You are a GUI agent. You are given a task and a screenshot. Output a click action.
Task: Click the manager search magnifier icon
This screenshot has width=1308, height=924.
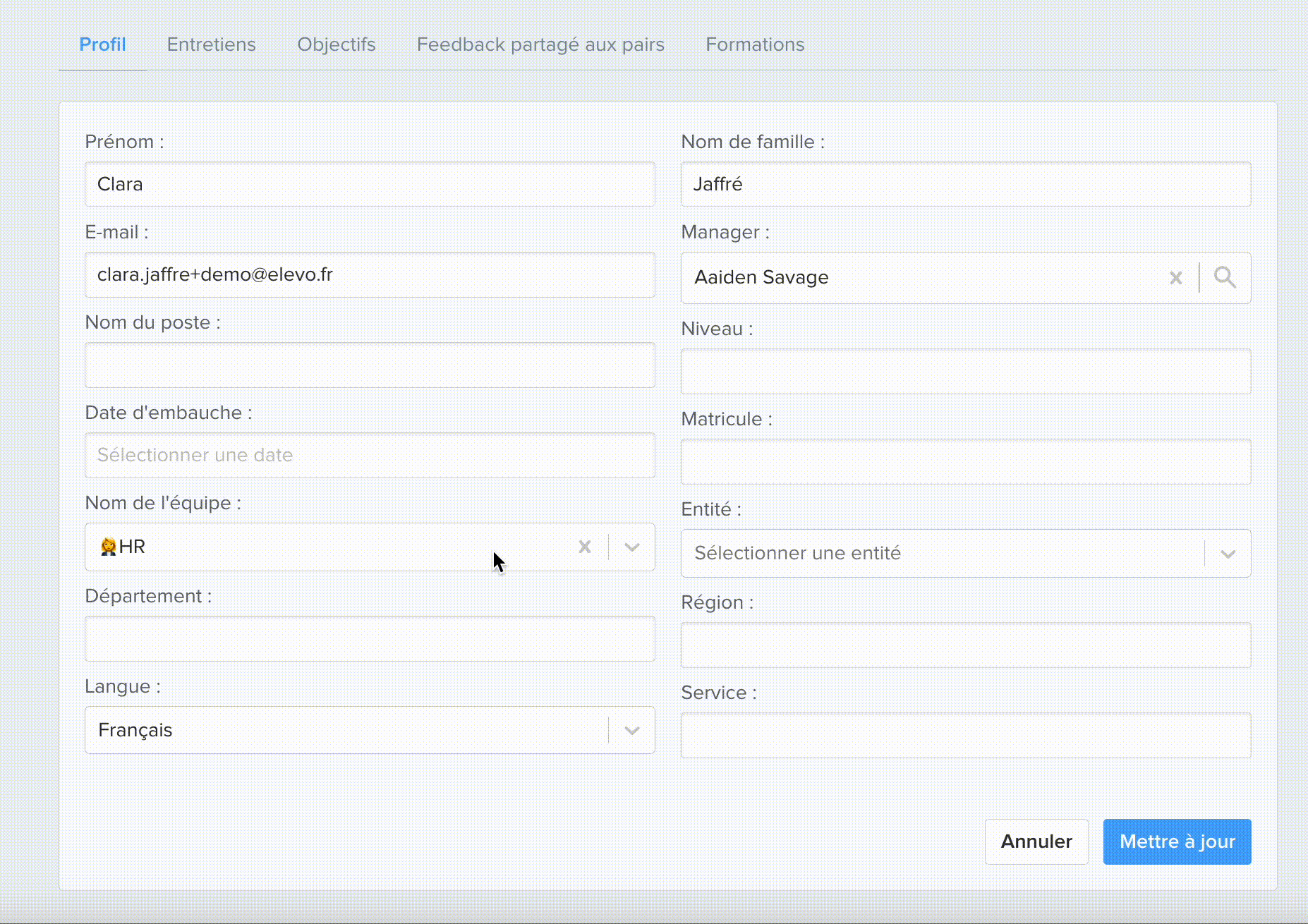[1225, 277]
